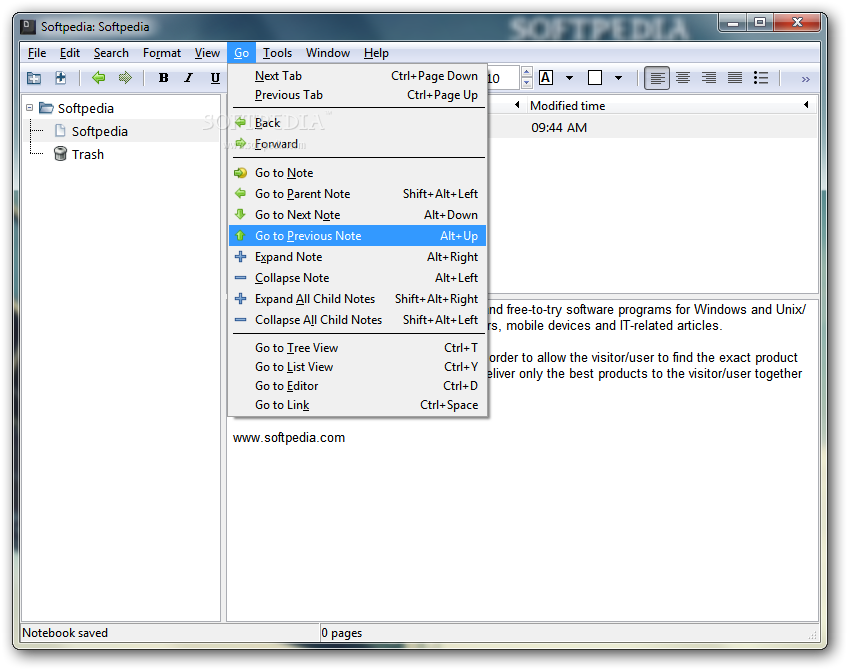Click the white background color swatch
Viewport: 848px width, 670px height.
click(x=595, y=78)
